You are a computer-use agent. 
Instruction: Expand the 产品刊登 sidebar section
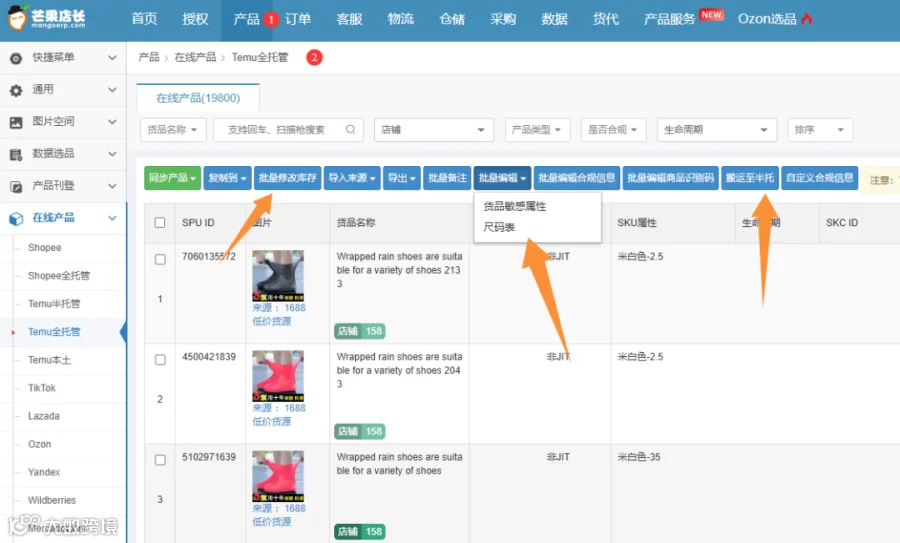click(x=112, y=186)
